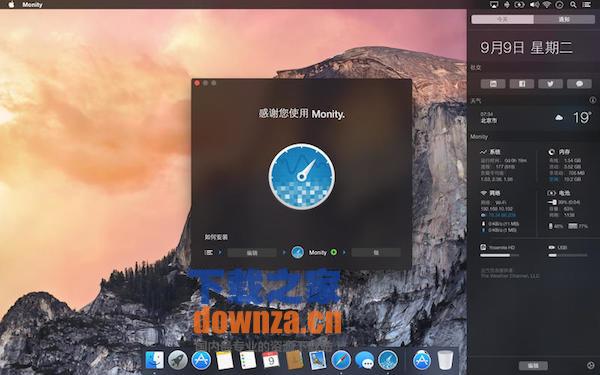Click the 编辑 (Edit) button at Notification Center bottom
600x375 pixels.
533,365
